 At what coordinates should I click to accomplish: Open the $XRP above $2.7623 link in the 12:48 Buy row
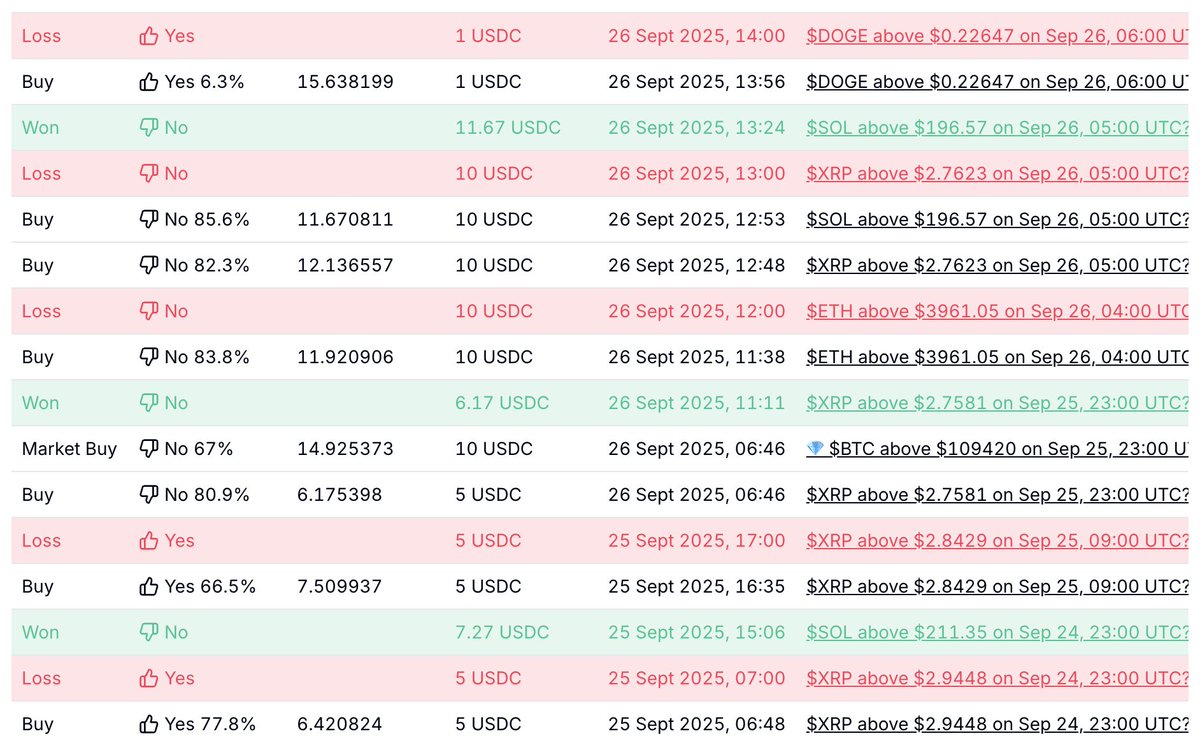[997, 266]
